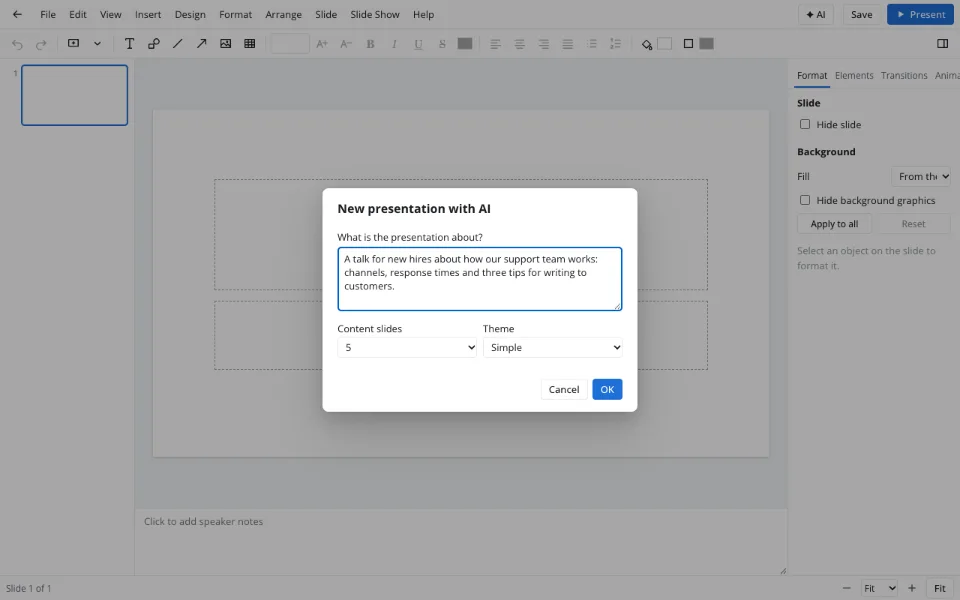
Task: Toggle italic formatting
Action: 394,43
